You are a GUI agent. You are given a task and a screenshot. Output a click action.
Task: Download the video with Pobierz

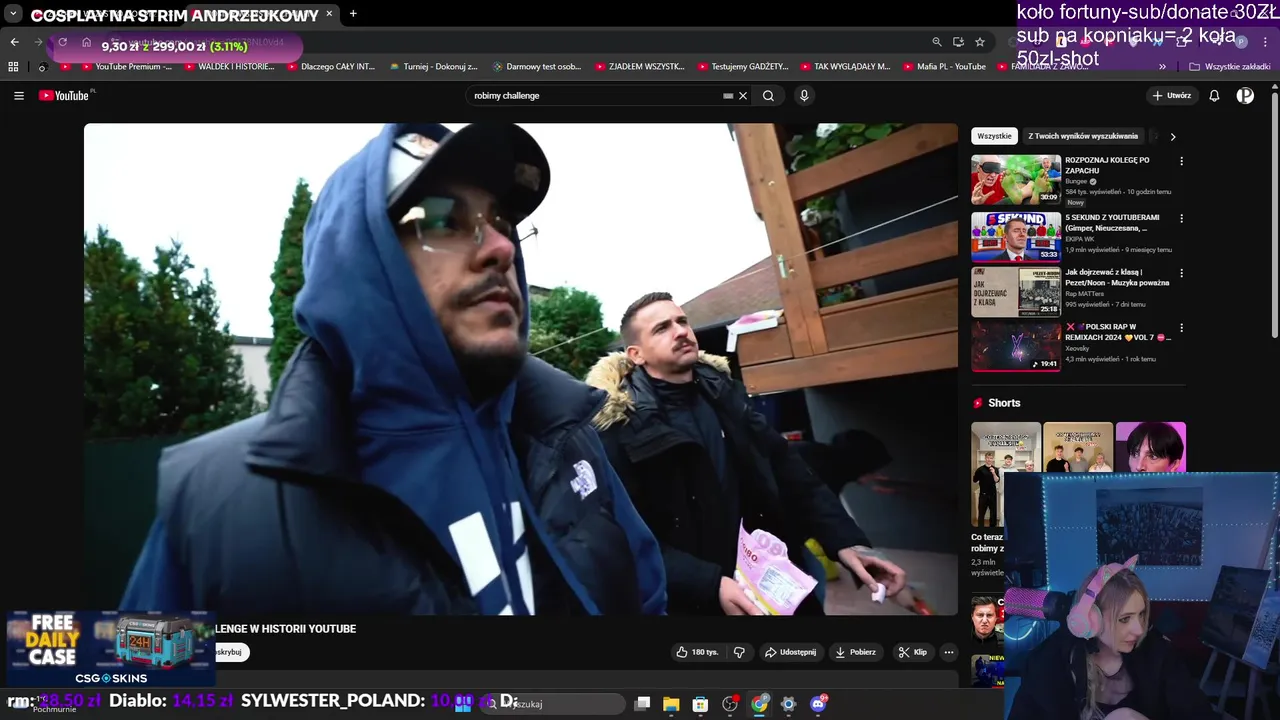click(856, 652)
